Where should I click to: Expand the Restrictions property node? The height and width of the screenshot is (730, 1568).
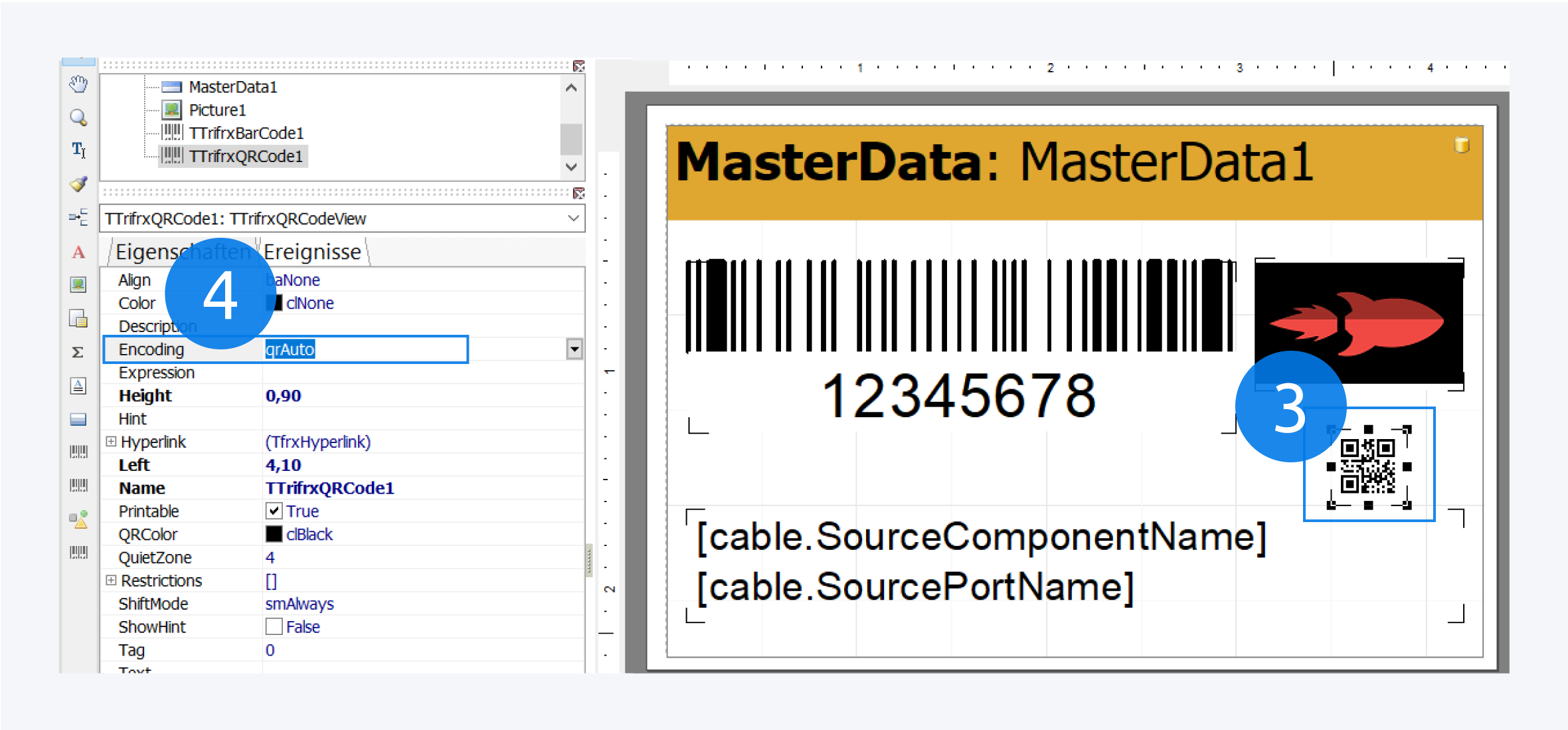111,581
